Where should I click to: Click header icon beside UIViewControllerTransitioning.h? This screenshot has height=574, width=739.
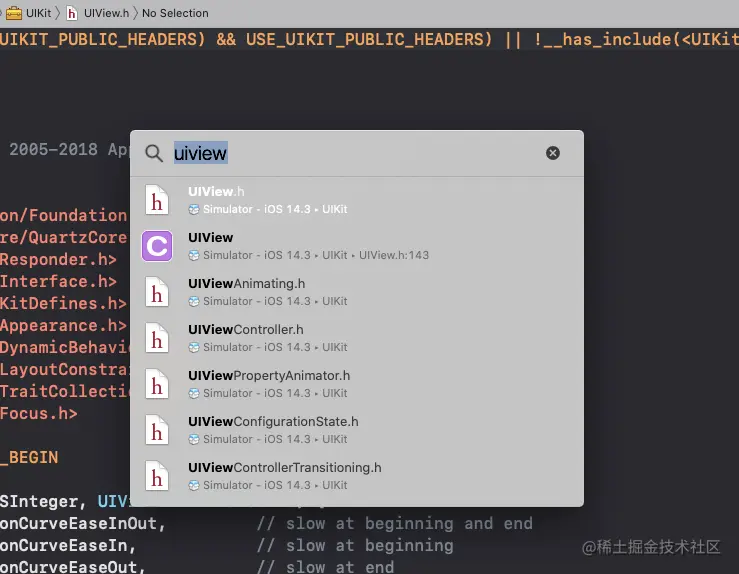[x=156, y=476]
